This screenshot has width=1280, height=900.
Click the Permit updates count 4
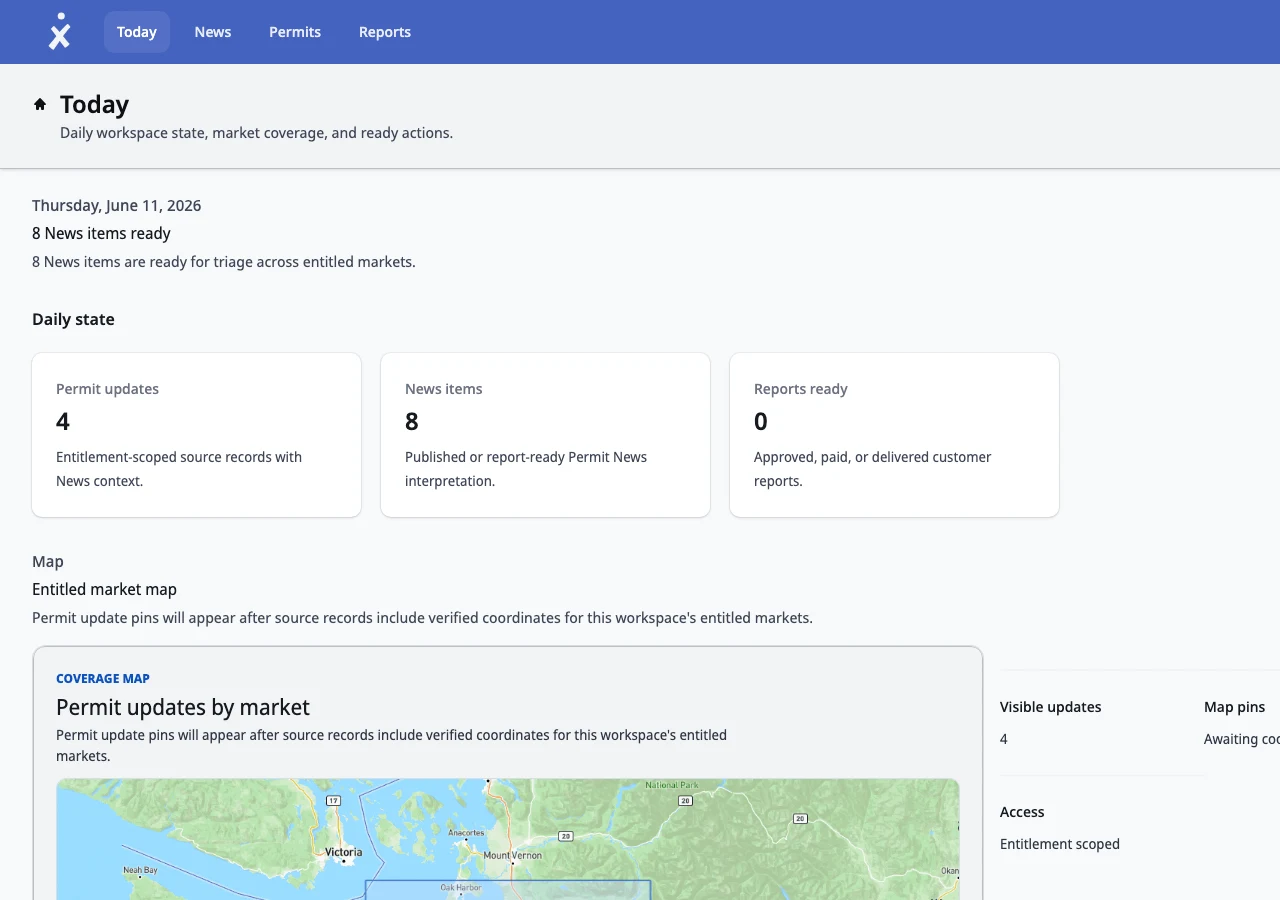coord(63,421)
